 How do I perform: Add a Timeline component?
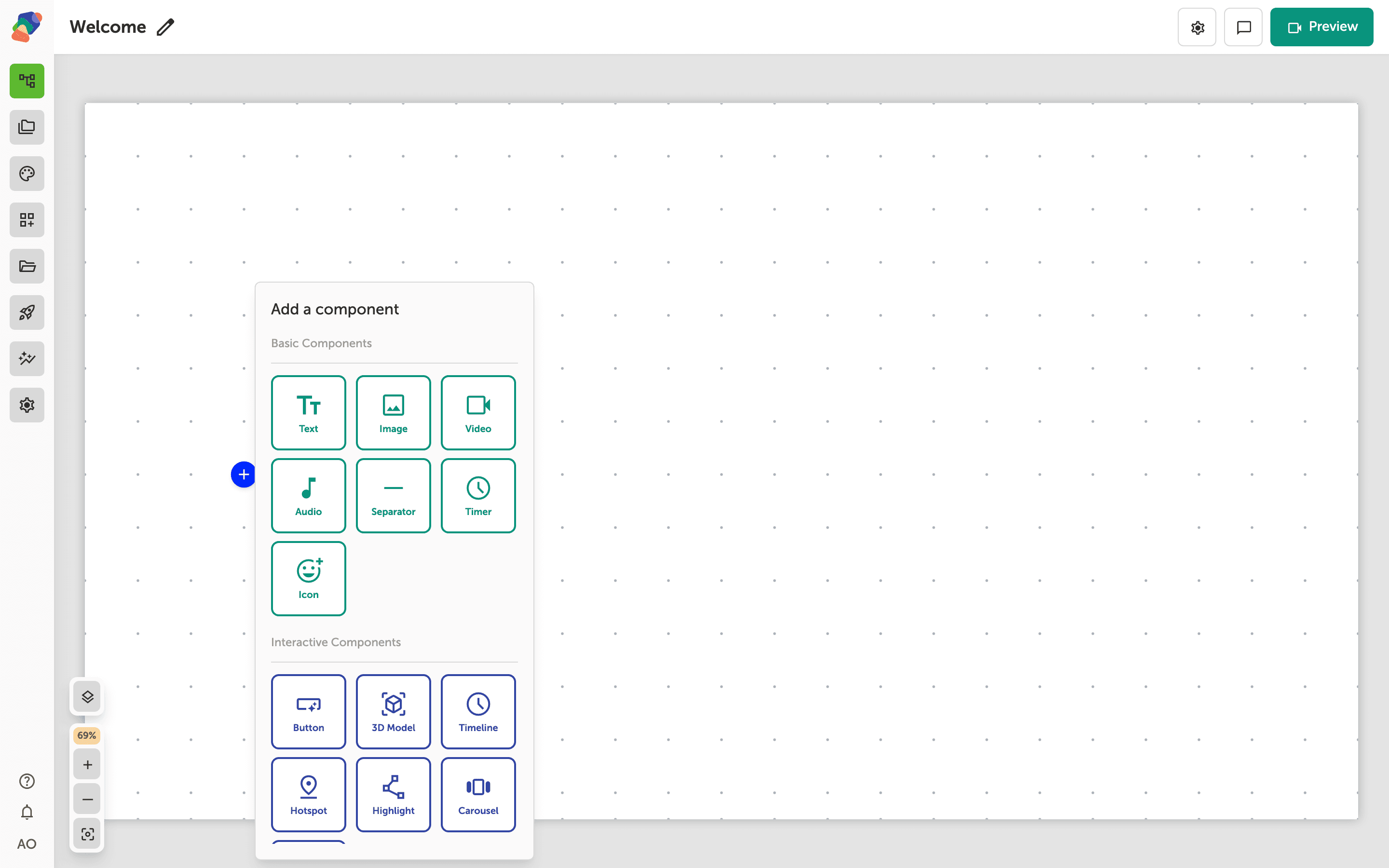pos(478,711)
